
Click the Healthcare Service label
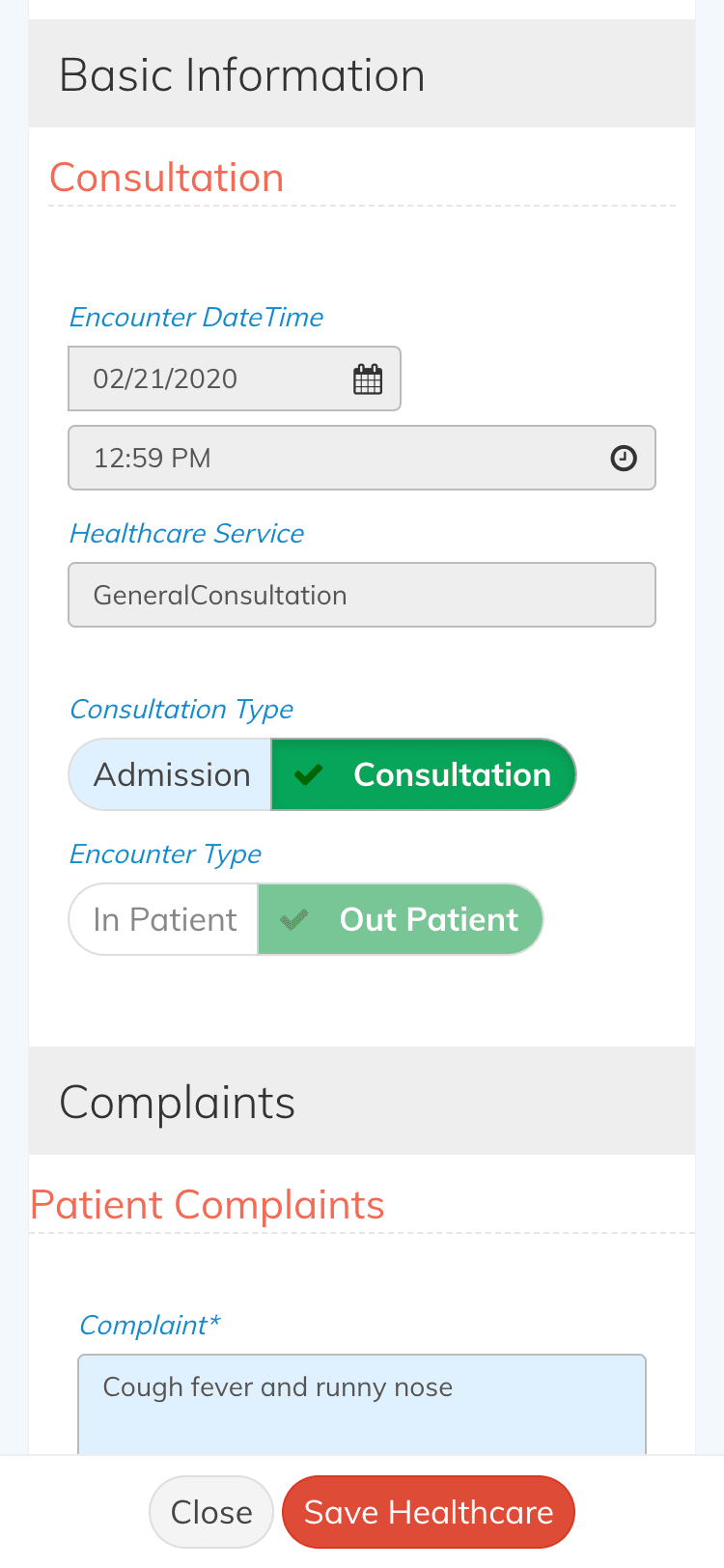[x=186, y=533]
